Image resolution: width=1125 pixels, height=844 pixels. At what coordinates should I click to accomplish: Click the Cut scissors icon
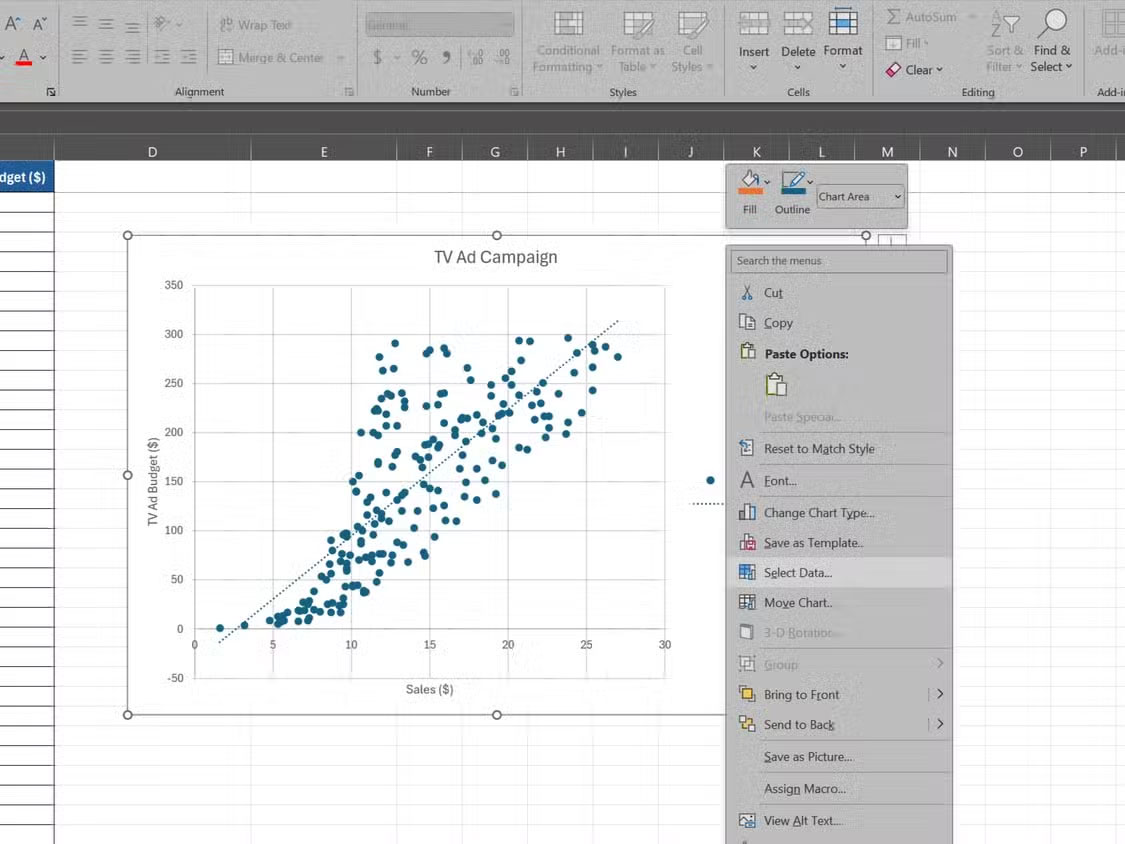tap(747, 293)
